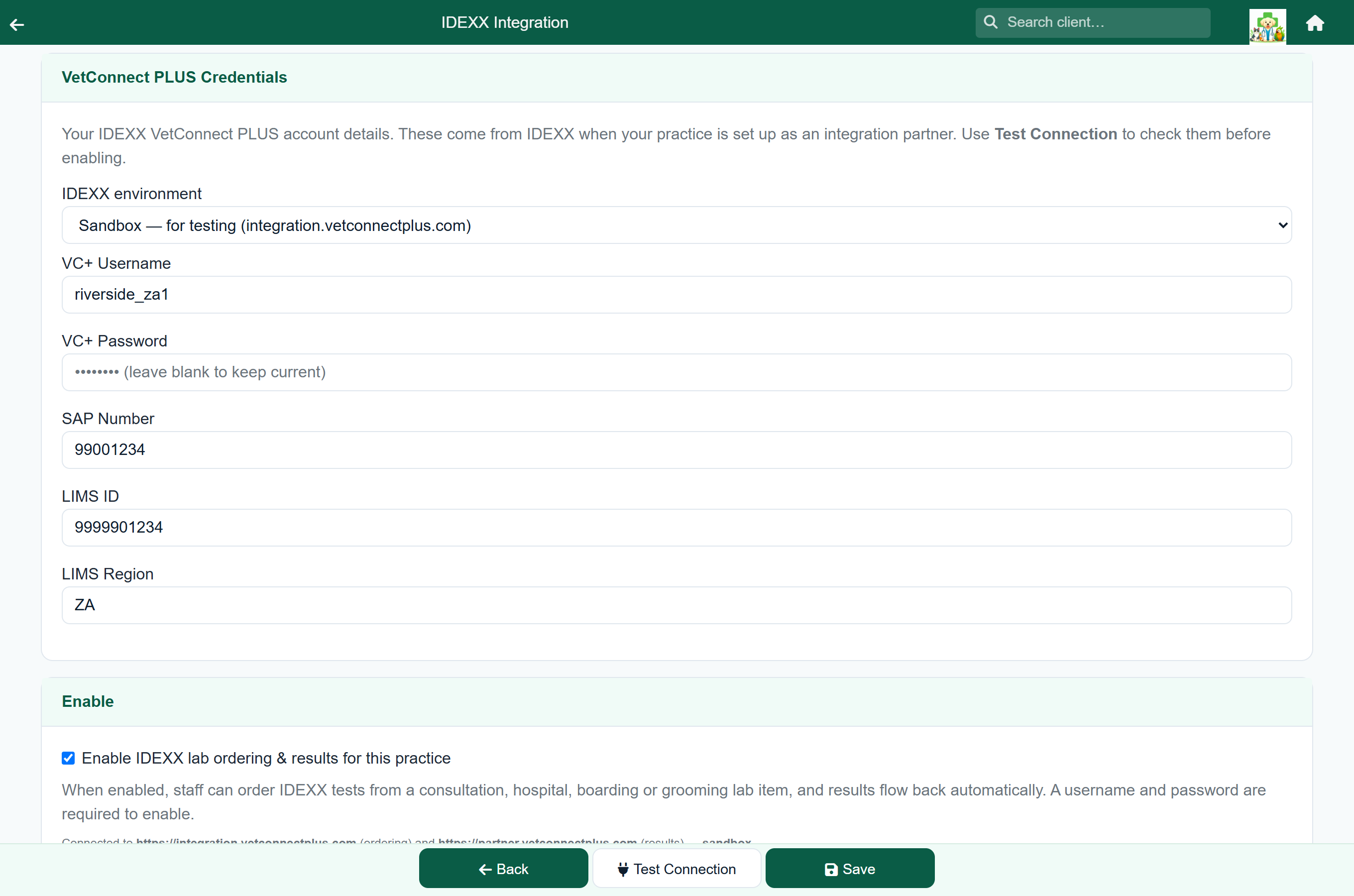The image size is (1354, 896).
Task: Click the back arrow in the header
Action: (x=17, y=24)
